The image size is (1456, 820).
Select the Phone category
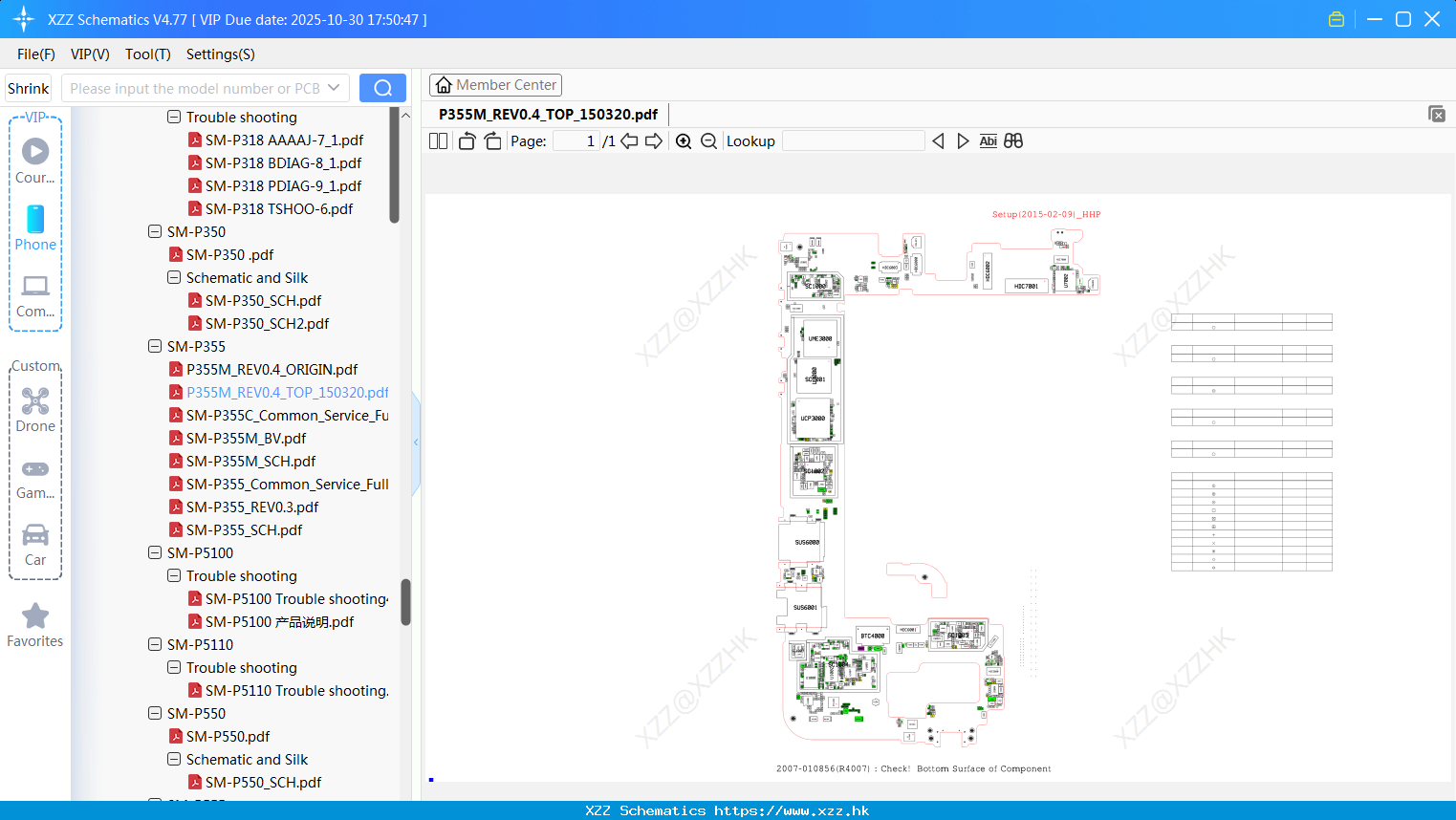point(35,228)
